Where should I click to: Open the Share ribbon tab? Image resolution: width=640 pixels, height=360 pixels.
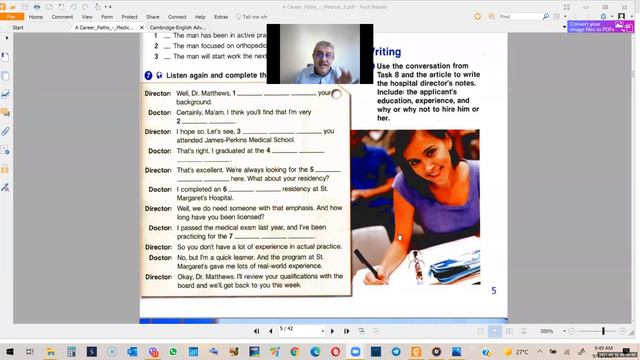[153, 17]
